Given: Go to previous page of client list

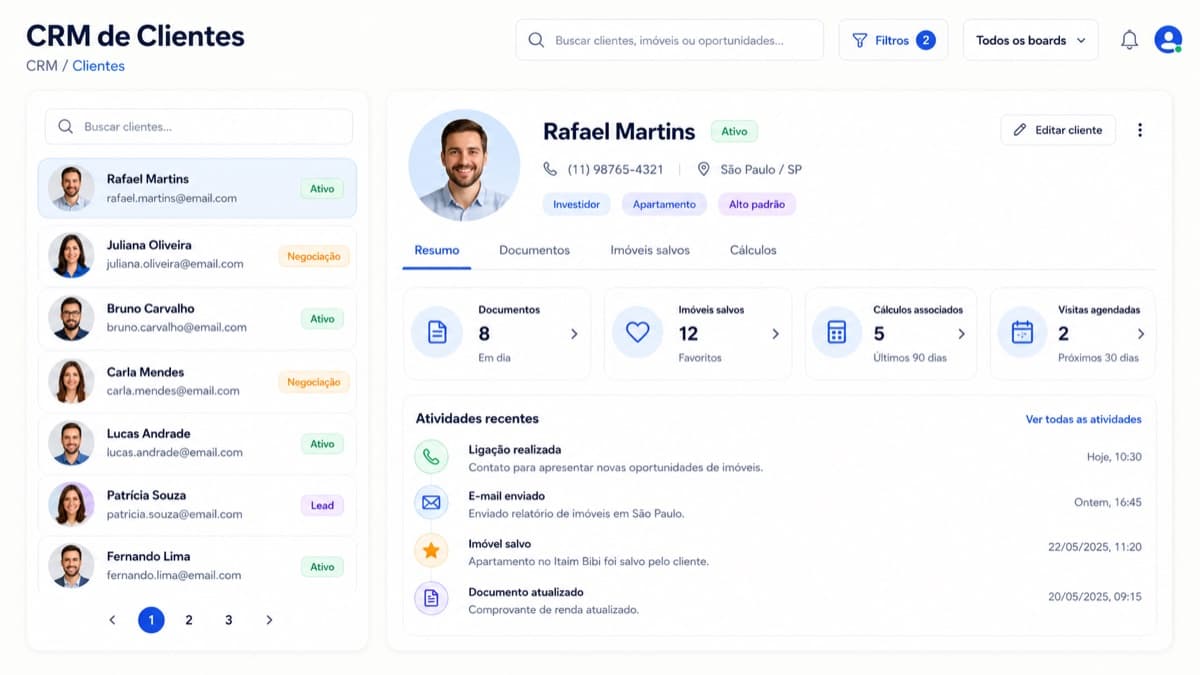Looking at the screenshot, I should coord(112,620).
